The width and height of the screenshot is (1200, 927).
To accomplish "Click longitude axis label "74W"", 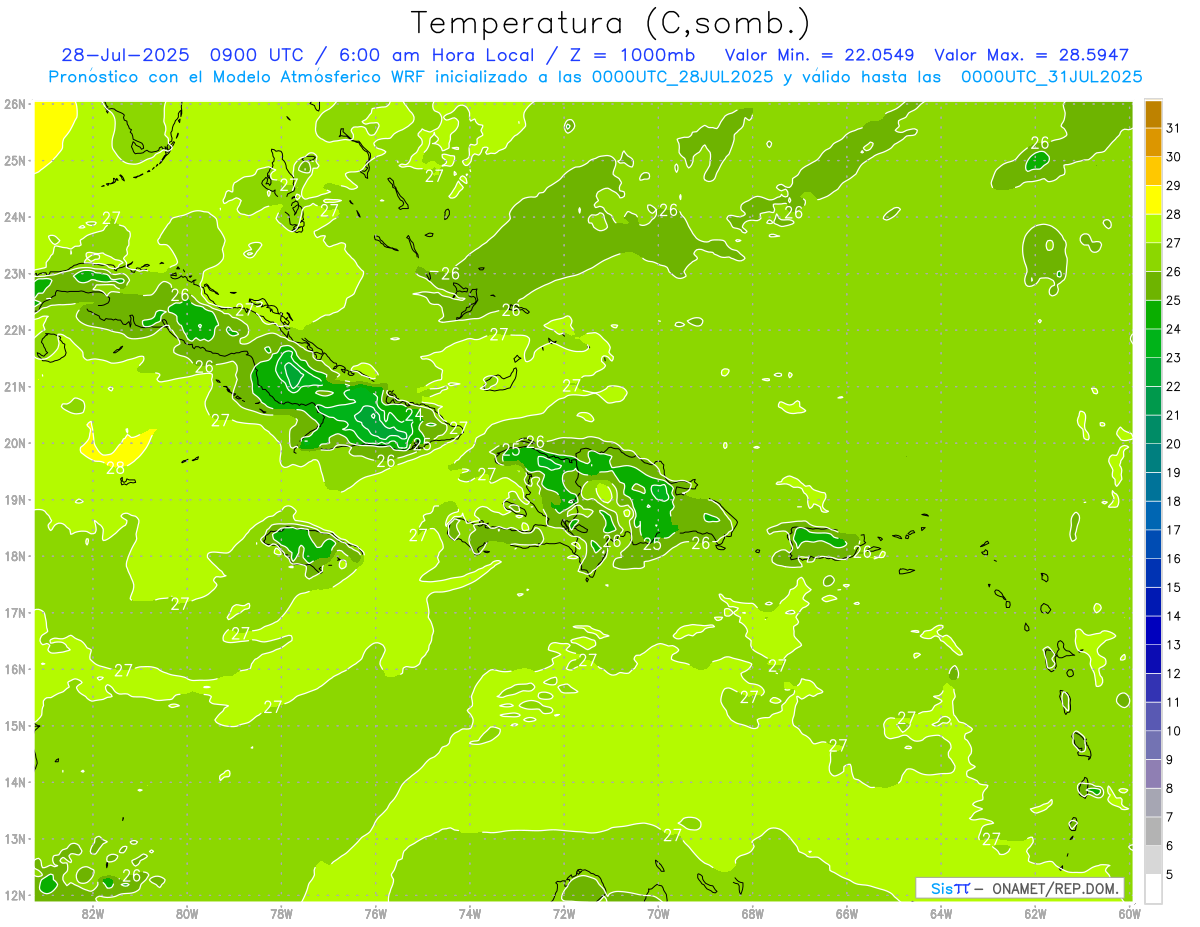I will [470, 913].
